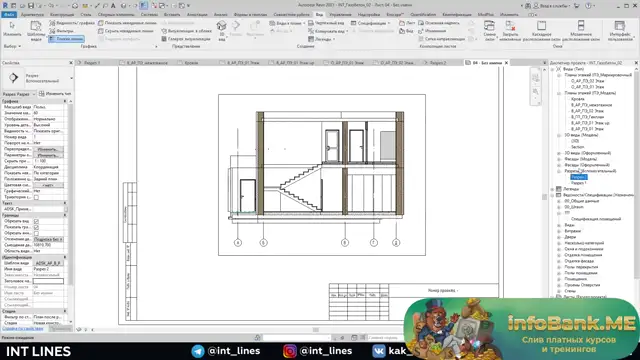Screen dimensions: 640x360
Task: Open the User Interface ribbon icon
Action: point(620,30)
